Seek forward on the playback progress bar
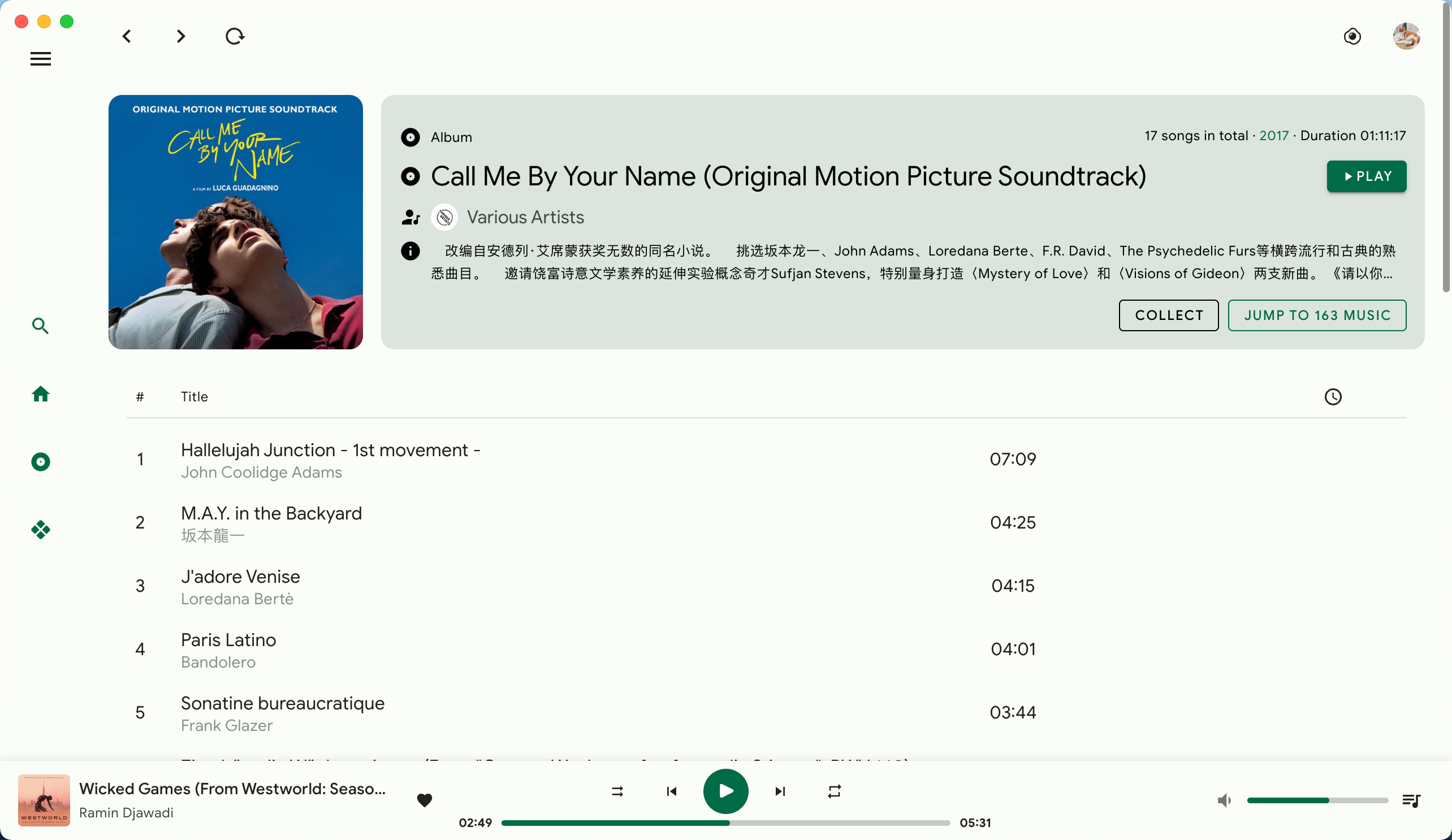The image size is (1452, 840). (x=836, y=822)
